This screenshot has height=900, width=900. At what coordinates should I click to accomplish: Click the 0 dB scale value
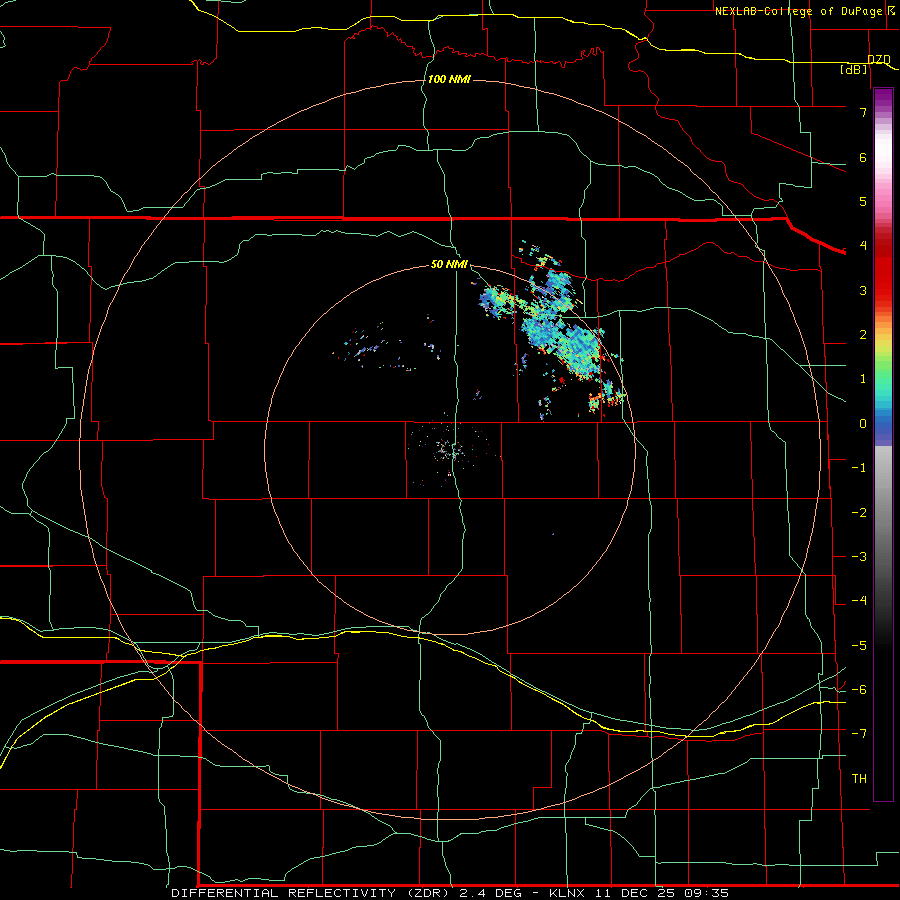(x=863, y=424)
